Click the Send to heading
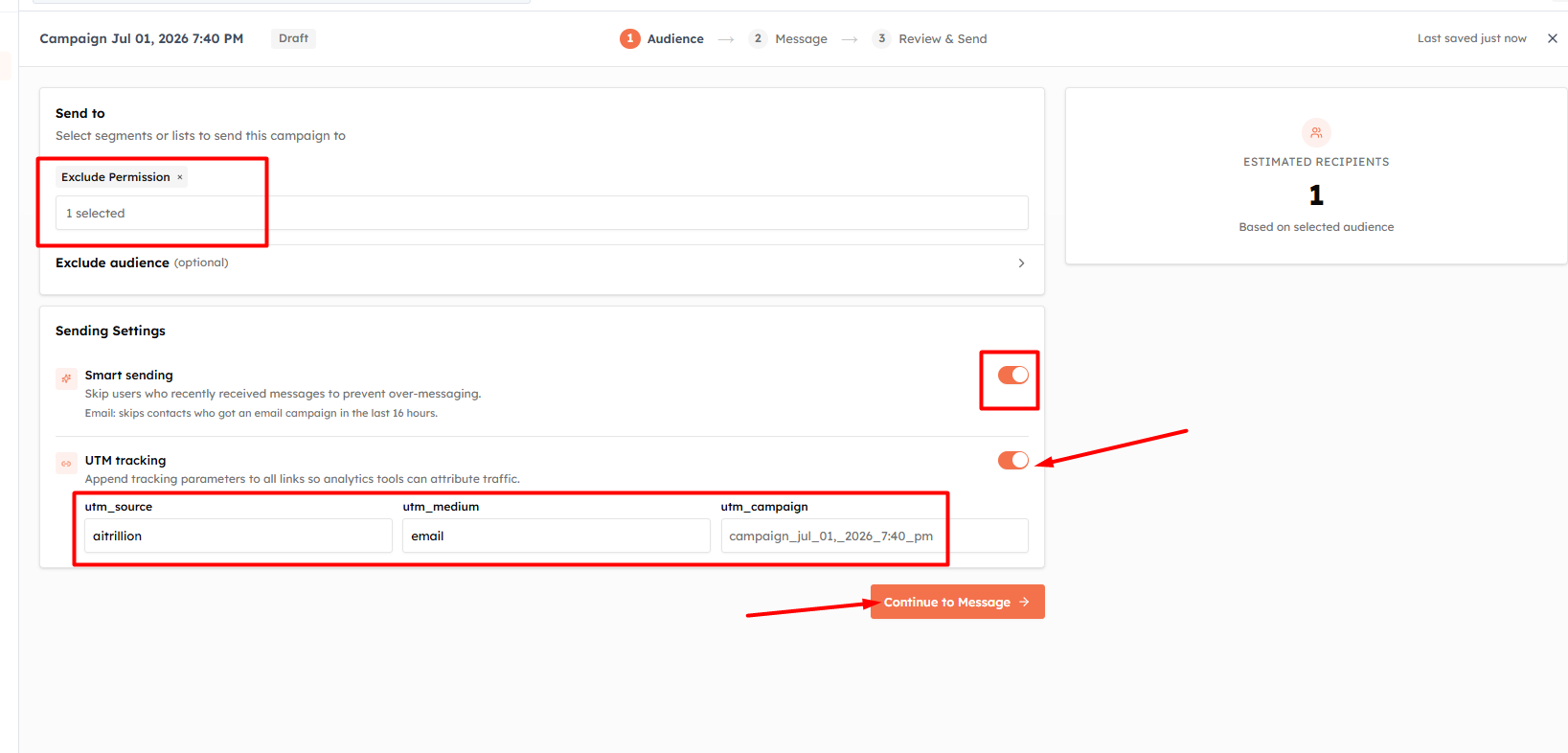This screenshot has width=1568, height=753. [80, 113]
